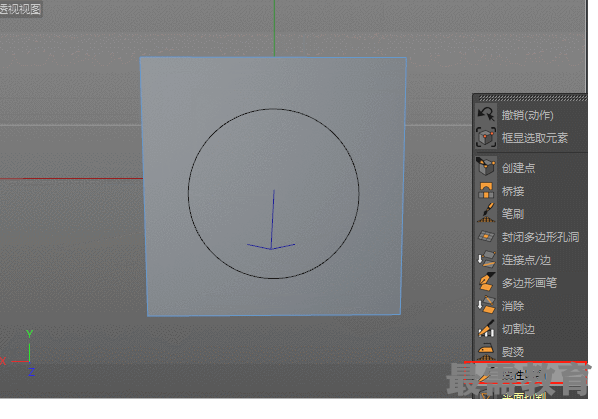Click the Undo (撤销) arrow icon
Screen dimensions: 598x419
click(486, 114)
